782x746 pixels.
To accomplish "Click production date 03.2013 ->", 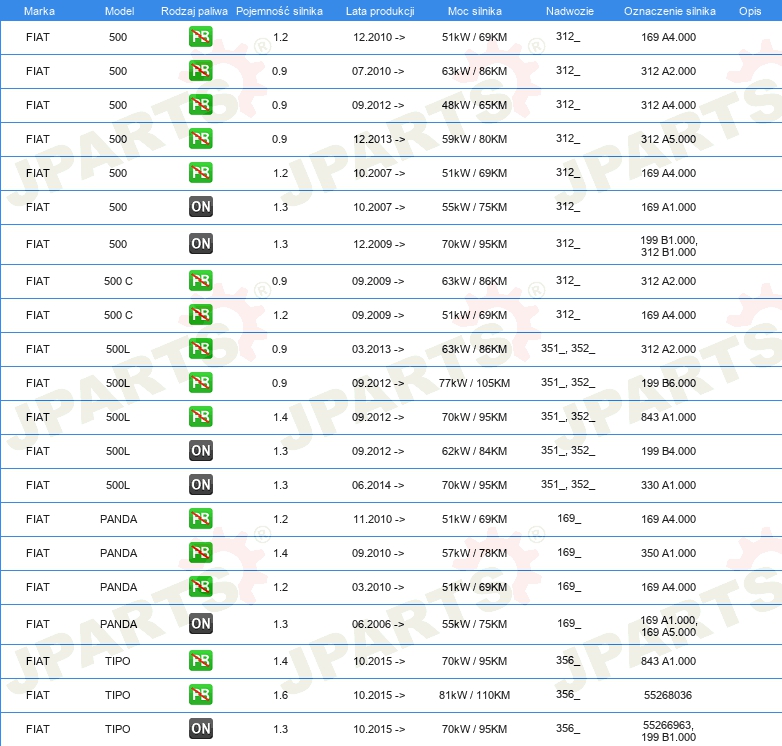I will click(378, 349).
